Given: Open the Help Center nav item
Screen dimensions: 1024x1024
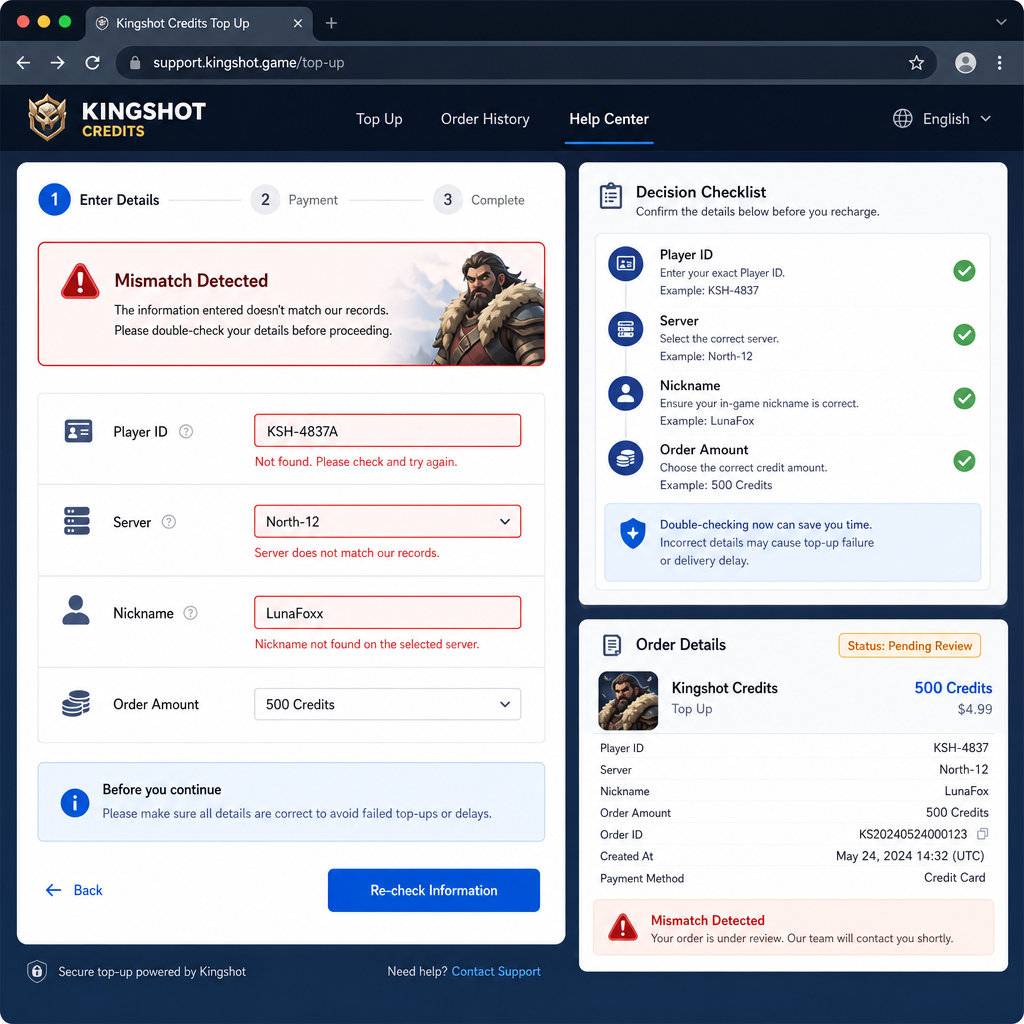Looking at the screenshot, I should [x=609, y=119].
